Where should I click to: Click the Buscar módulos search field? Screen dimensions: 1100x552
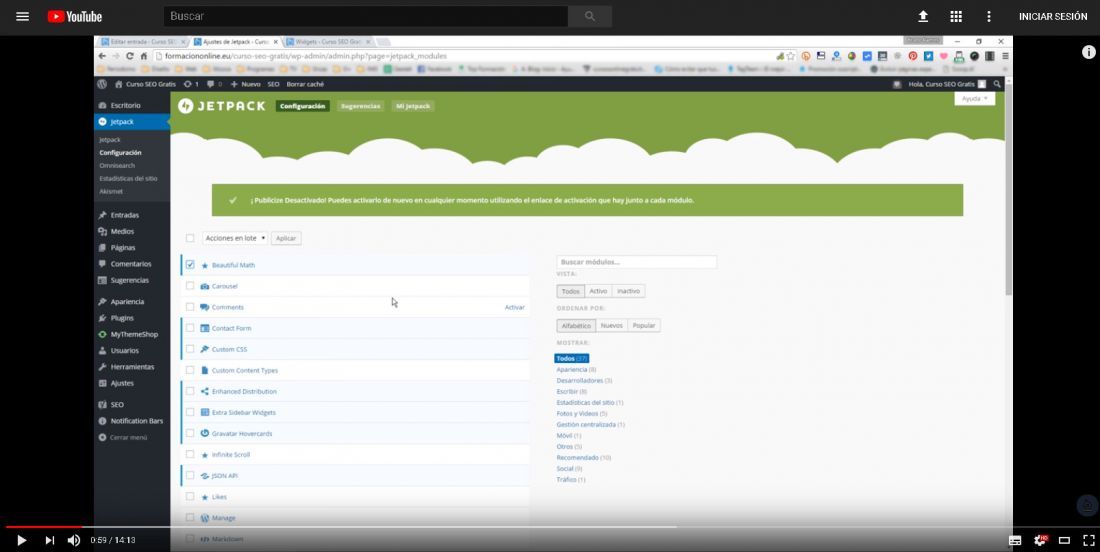[x=636, y=262]
